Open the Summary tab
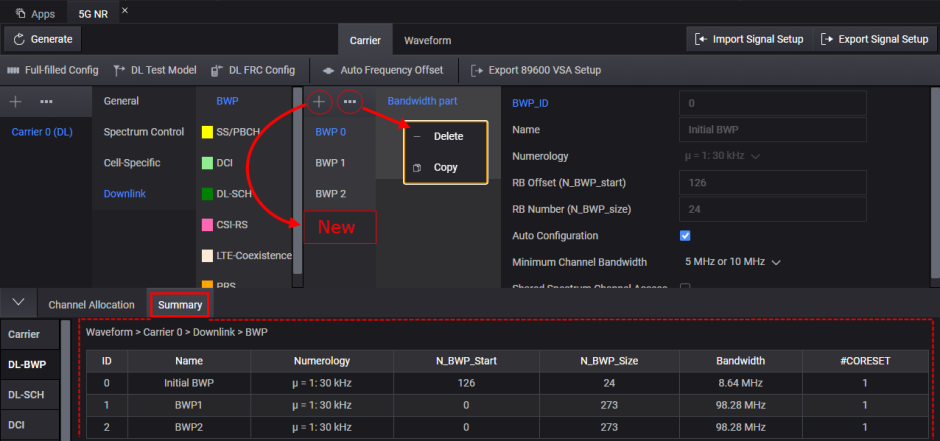940x441 pixels. 180,304
